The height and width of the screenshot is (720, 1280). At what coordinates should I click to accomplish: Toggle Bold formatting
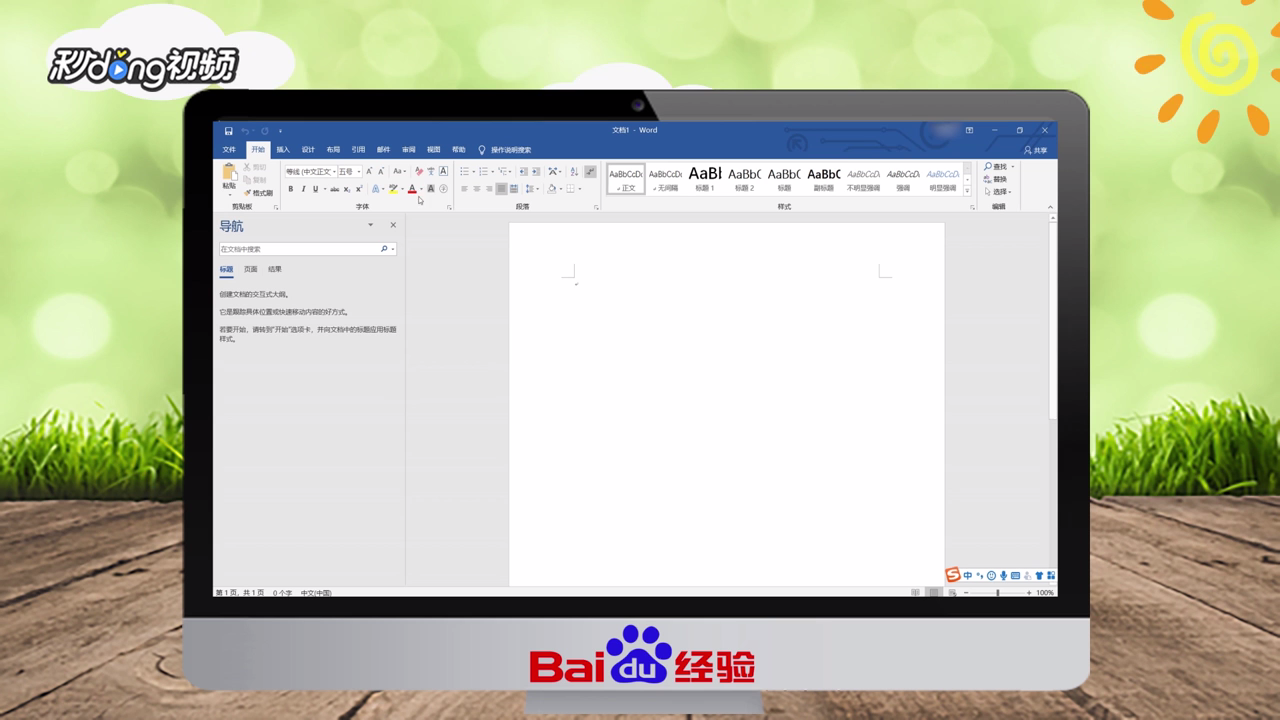click(291, 189)
